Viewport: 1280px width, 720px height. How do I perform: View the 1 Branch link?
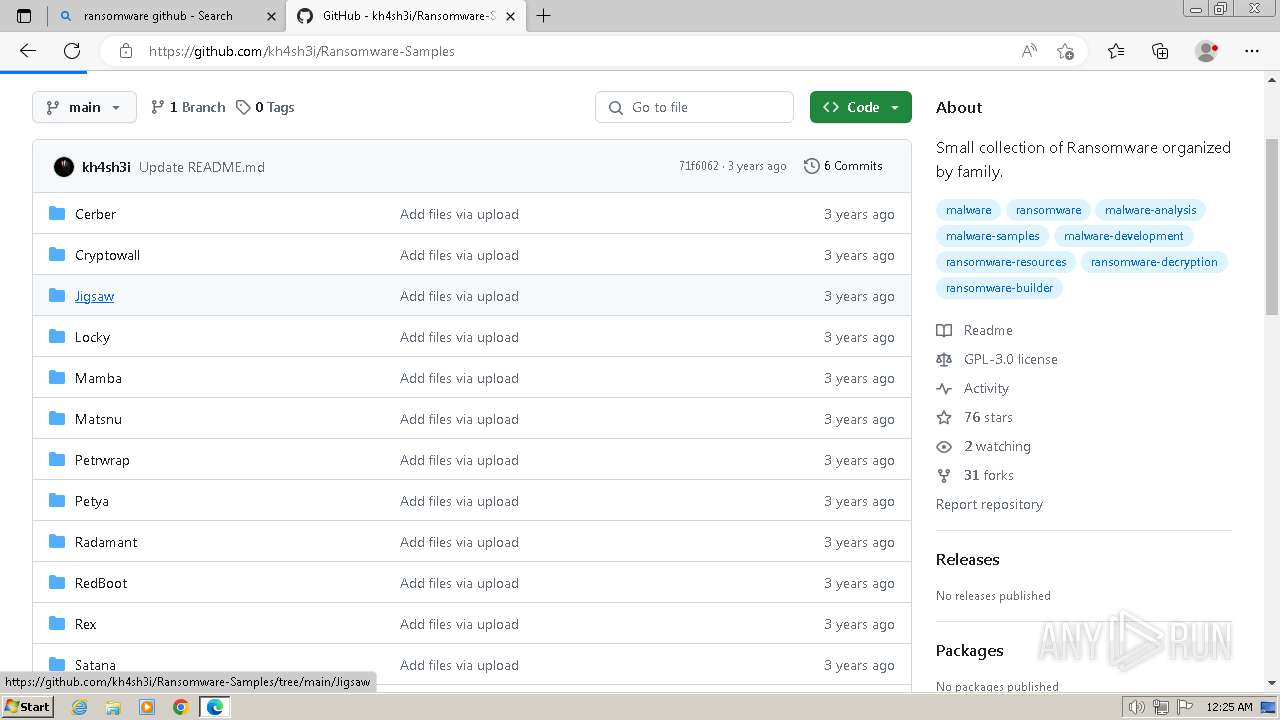tap(188, 107)
